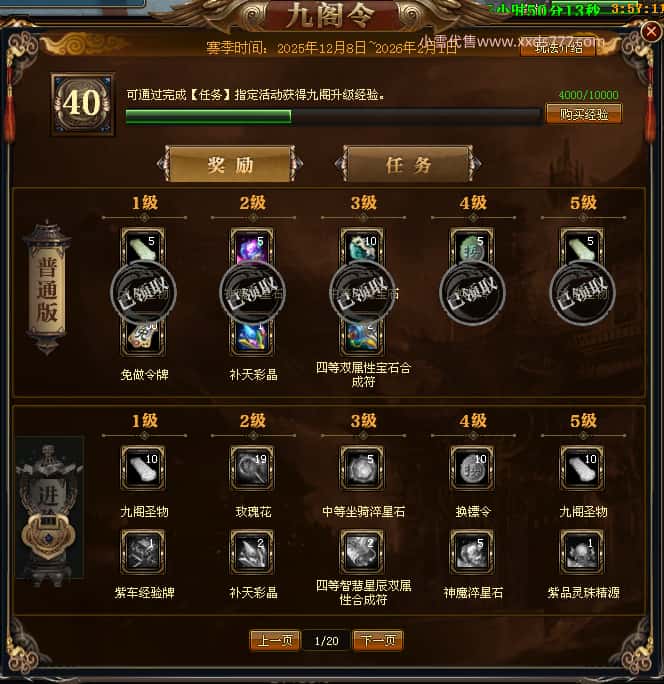Select the 神魔淬星石 reward icon
This screenshot has height=684, width=664.
point(472,552)
